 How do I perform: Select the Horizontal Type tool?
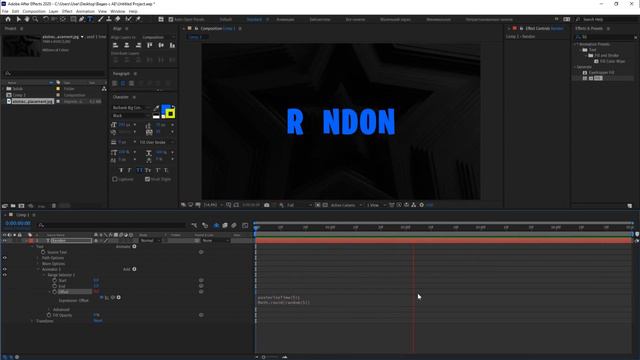[x=90, y=19]
